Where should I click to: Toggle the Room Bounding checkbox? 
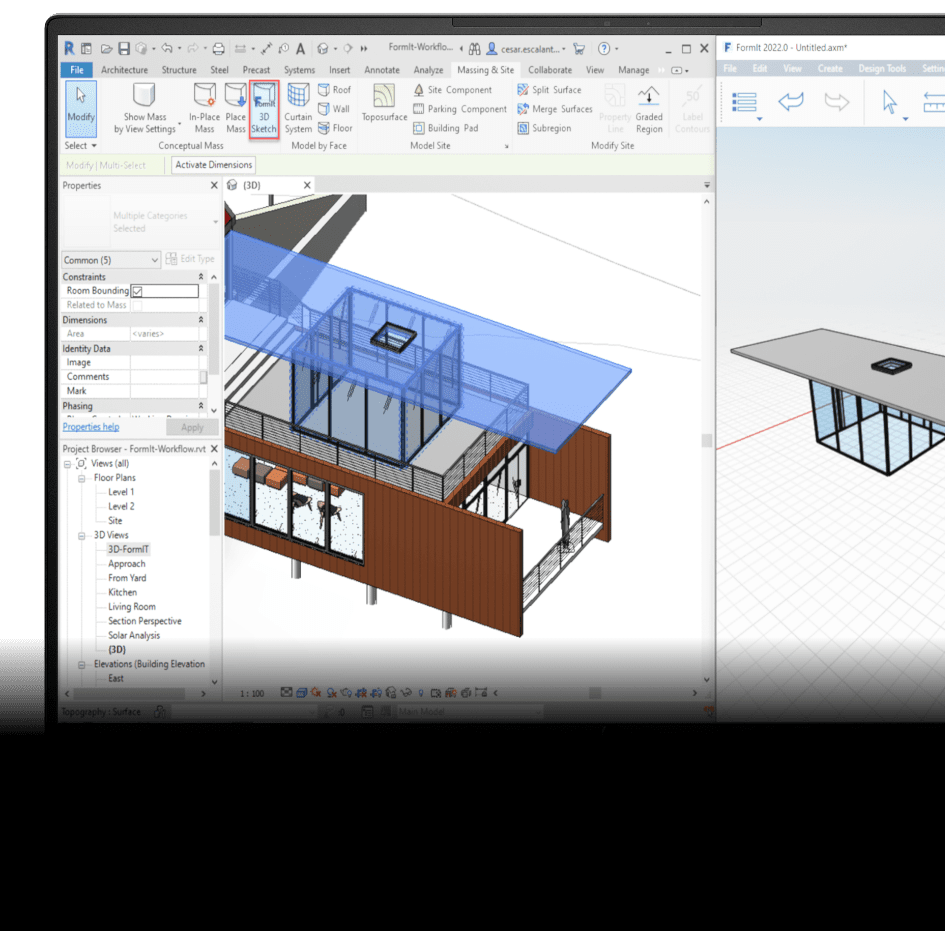pyautogui.click(x=137, y=291)
